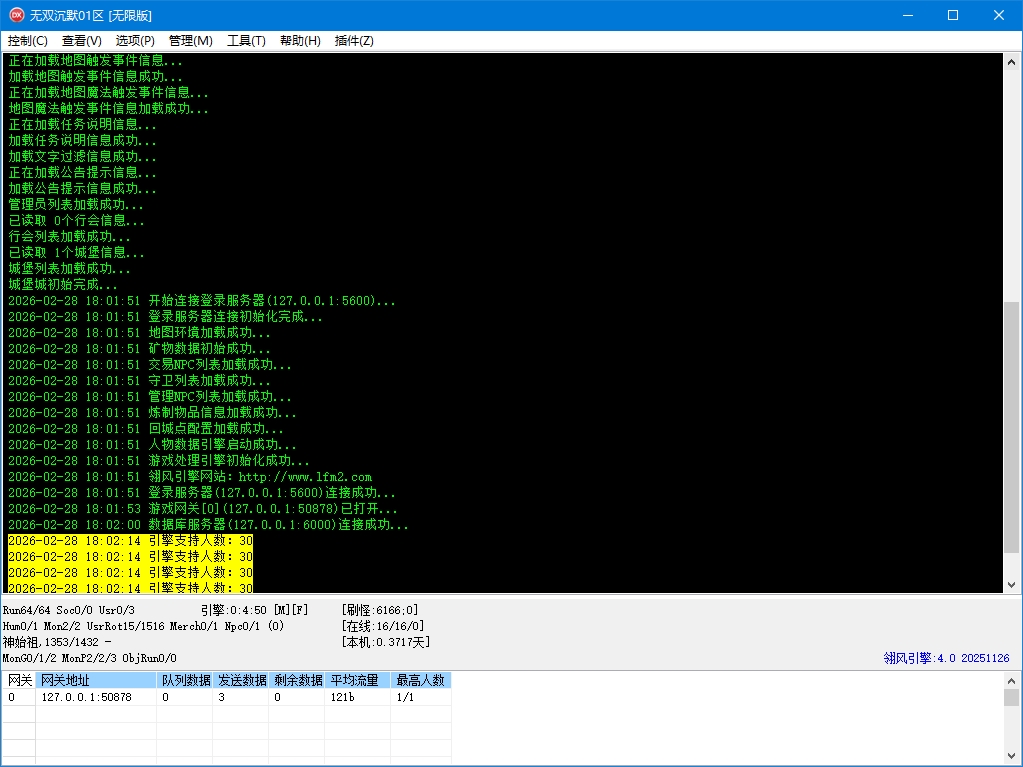Open the 帮助(H) menu
1023x767 pixels.
(x=300, y=41)
